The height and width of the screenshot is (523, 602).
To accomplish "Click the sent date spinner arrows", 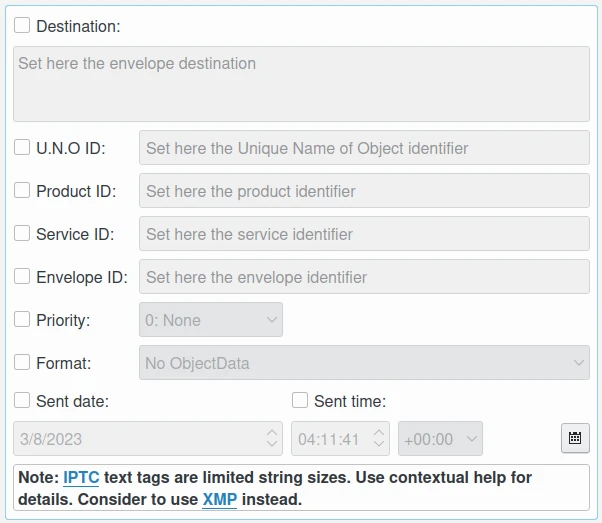I will 273,439.
